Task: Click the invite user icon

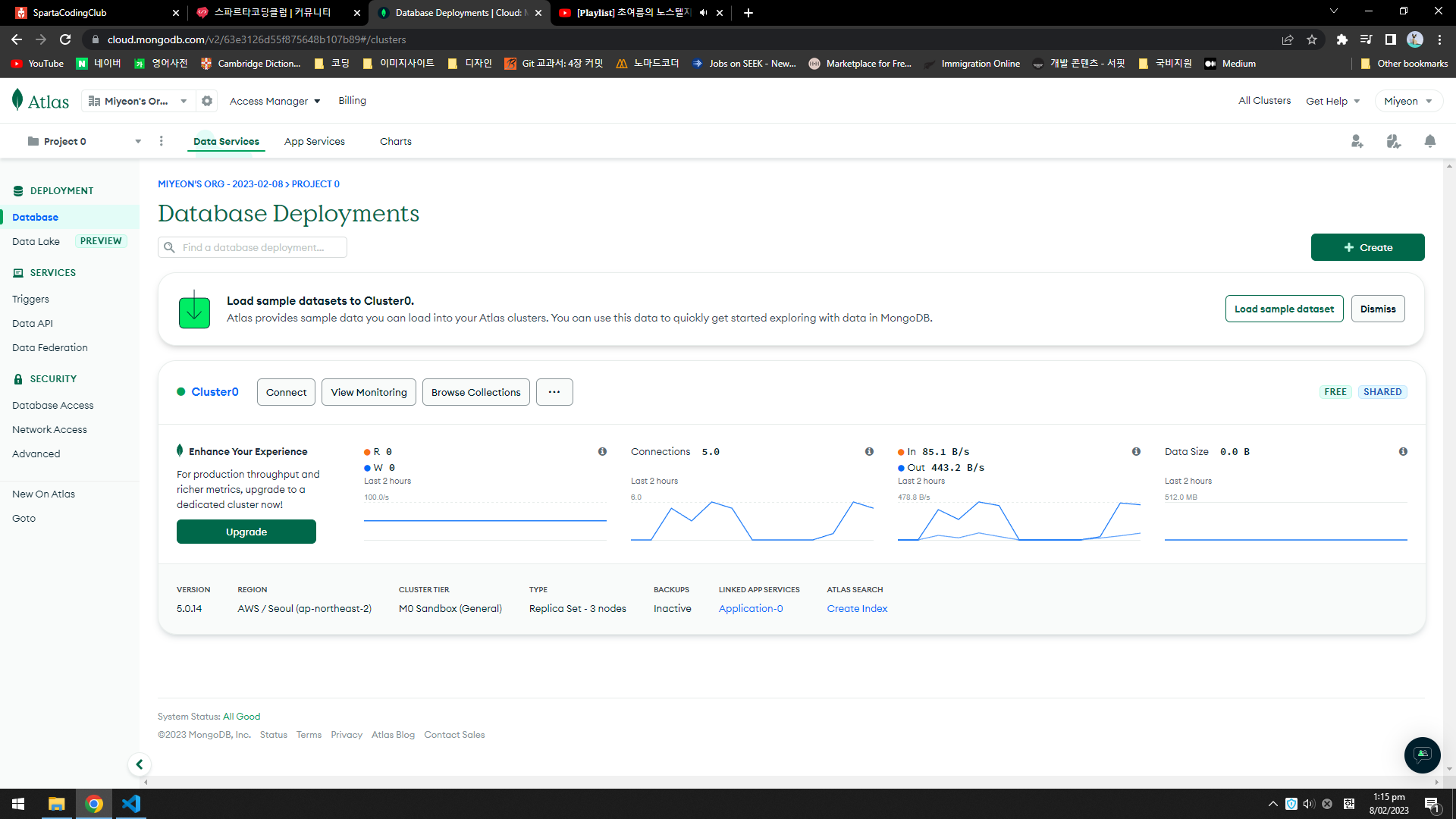Action: [1357, 142]
